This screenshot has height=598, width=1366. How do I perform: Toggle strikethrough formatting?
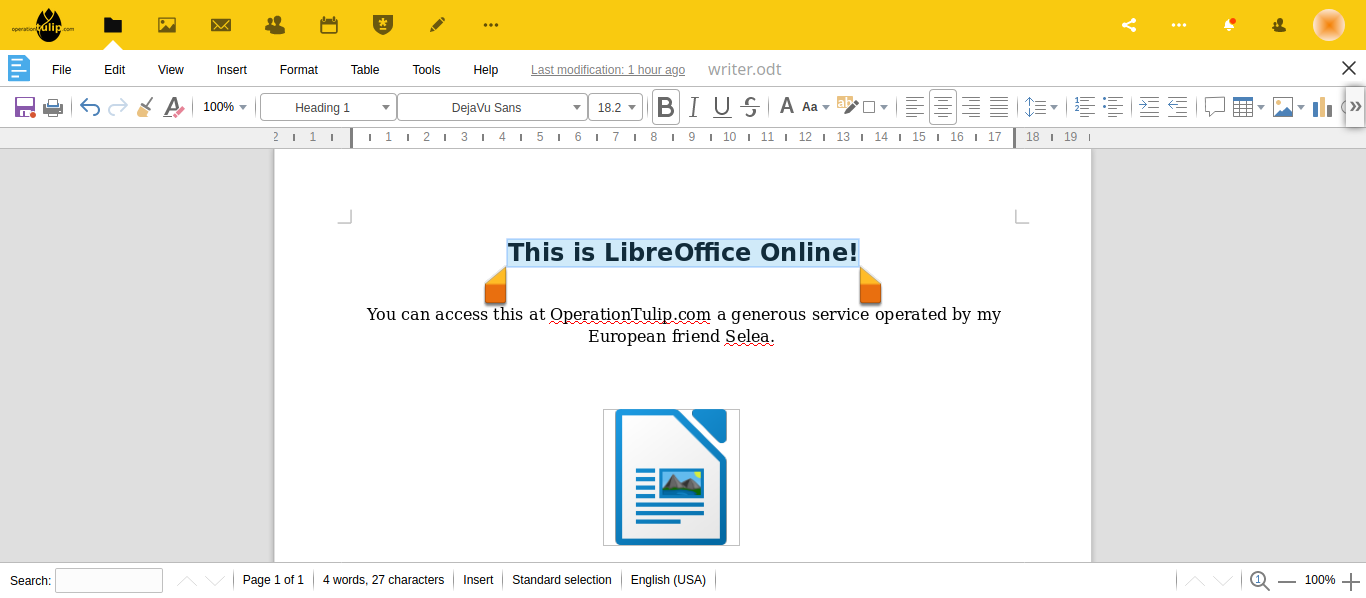(751, 107)
